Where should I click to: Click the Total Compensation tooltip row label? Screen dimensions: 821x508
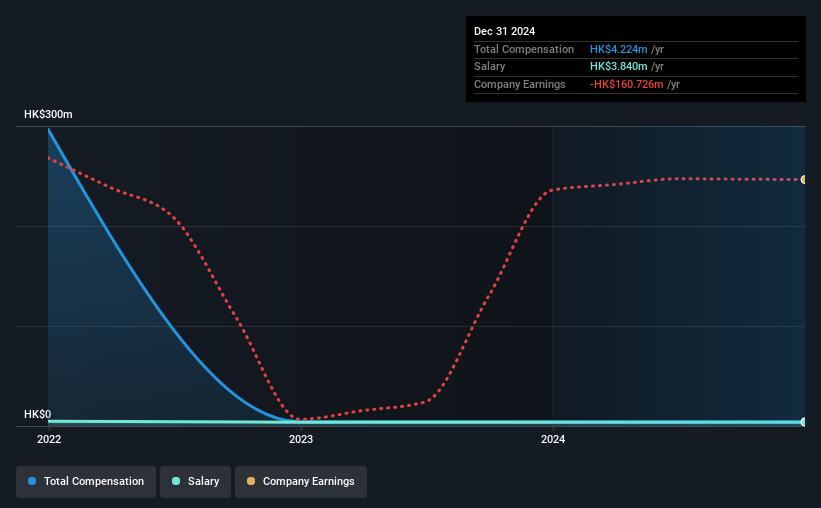[524, 49]
